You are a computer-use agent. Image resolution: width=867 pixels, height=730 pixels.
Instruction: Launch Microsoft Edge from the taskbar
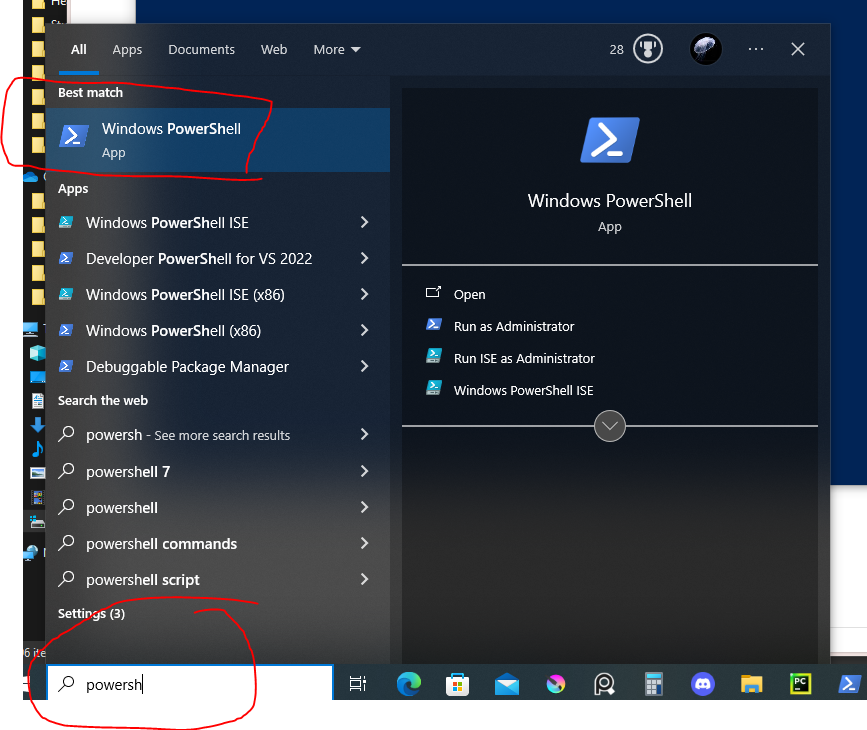(409, 684)
